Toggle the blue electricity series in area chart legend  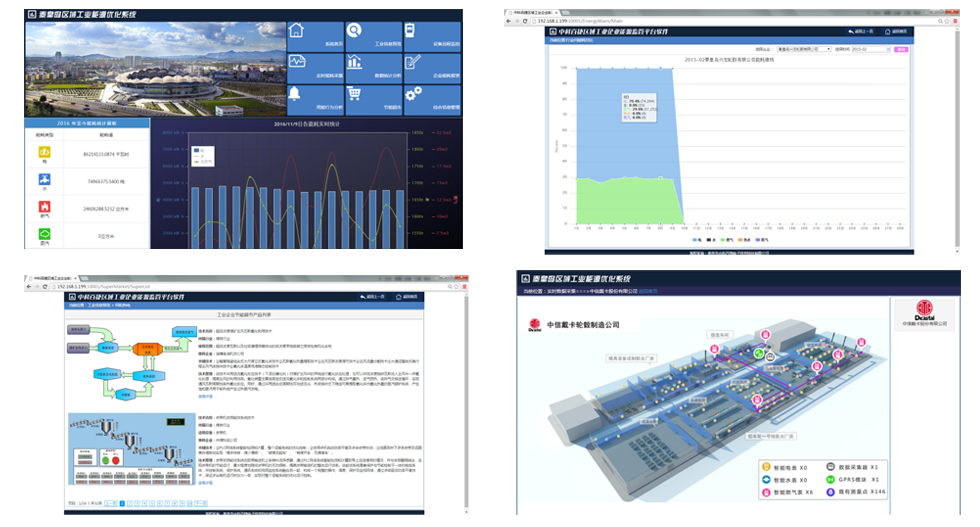point(696,240)
